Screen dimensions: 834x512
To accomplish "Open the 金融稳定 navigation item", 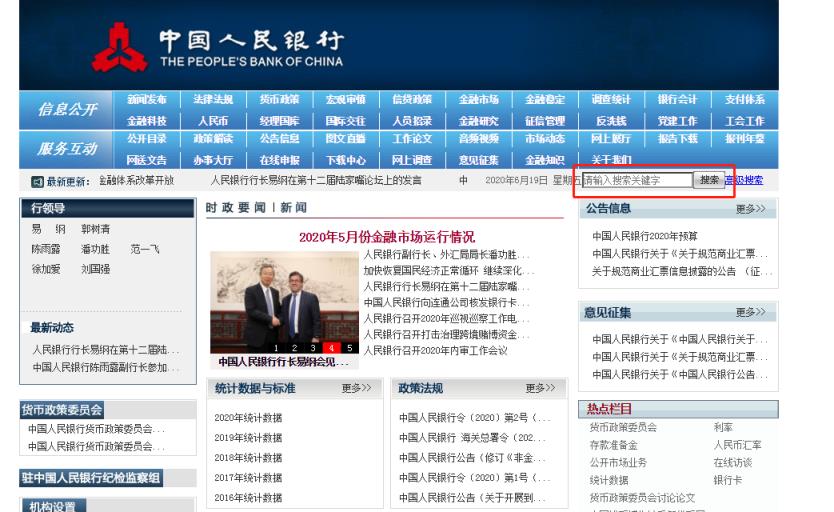I will click(x=545, y=99).
